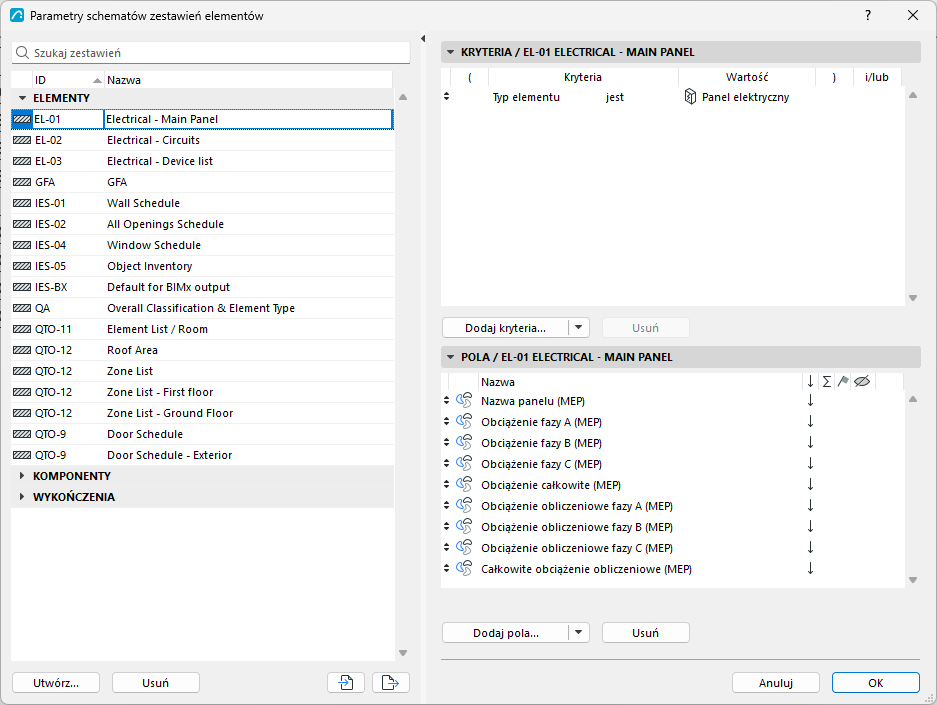Click the property icon beside Obciążenie całkowite (MEP)
Screen dimensions: 937x705
click(x=464, y=485)
